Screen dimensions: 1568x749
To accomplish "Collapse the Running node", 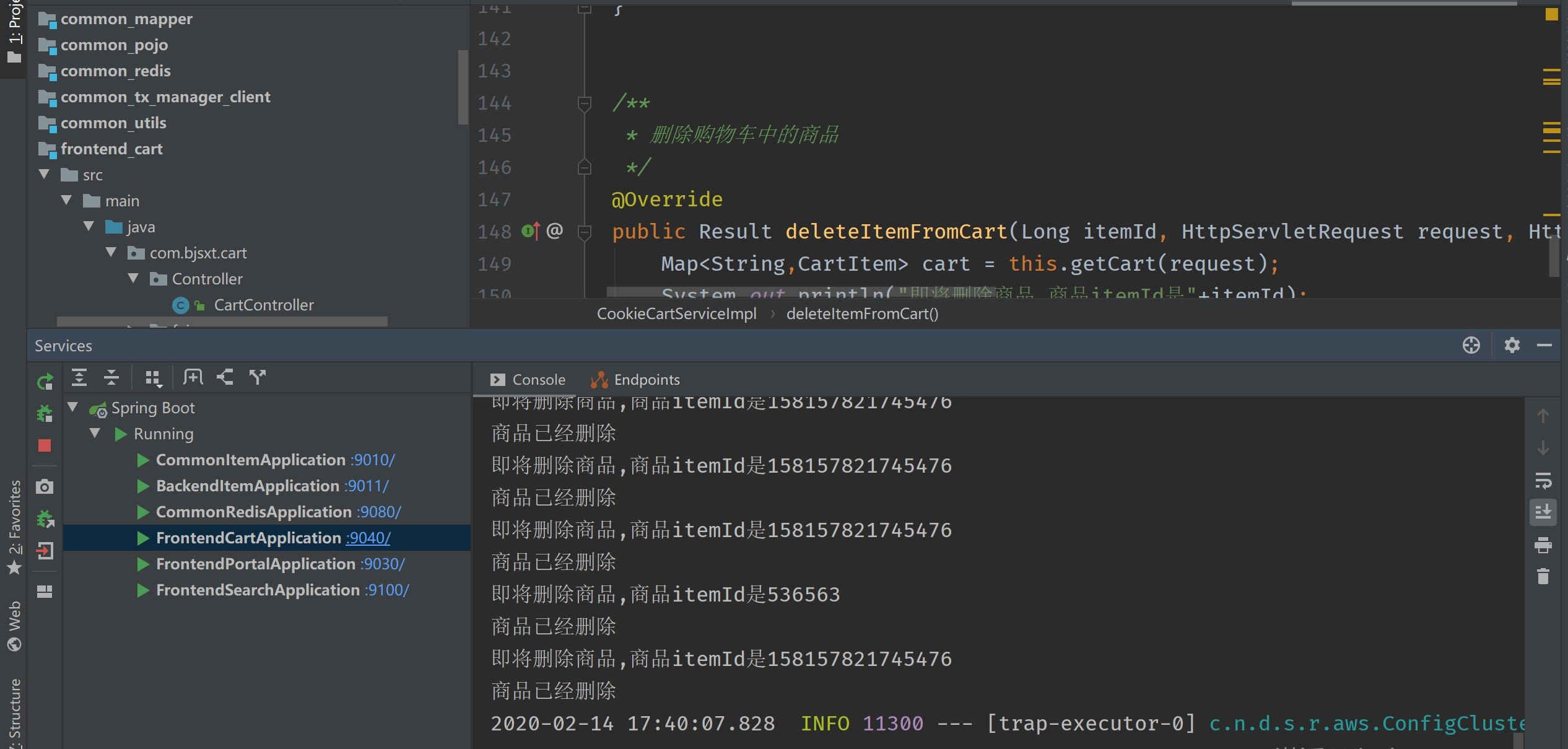I will [95, 434].
